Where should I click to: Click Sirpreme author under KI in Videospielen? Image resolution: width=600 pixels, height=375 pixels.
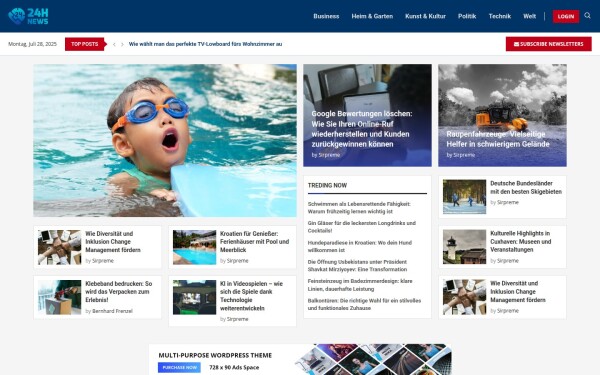click(237, 319)
